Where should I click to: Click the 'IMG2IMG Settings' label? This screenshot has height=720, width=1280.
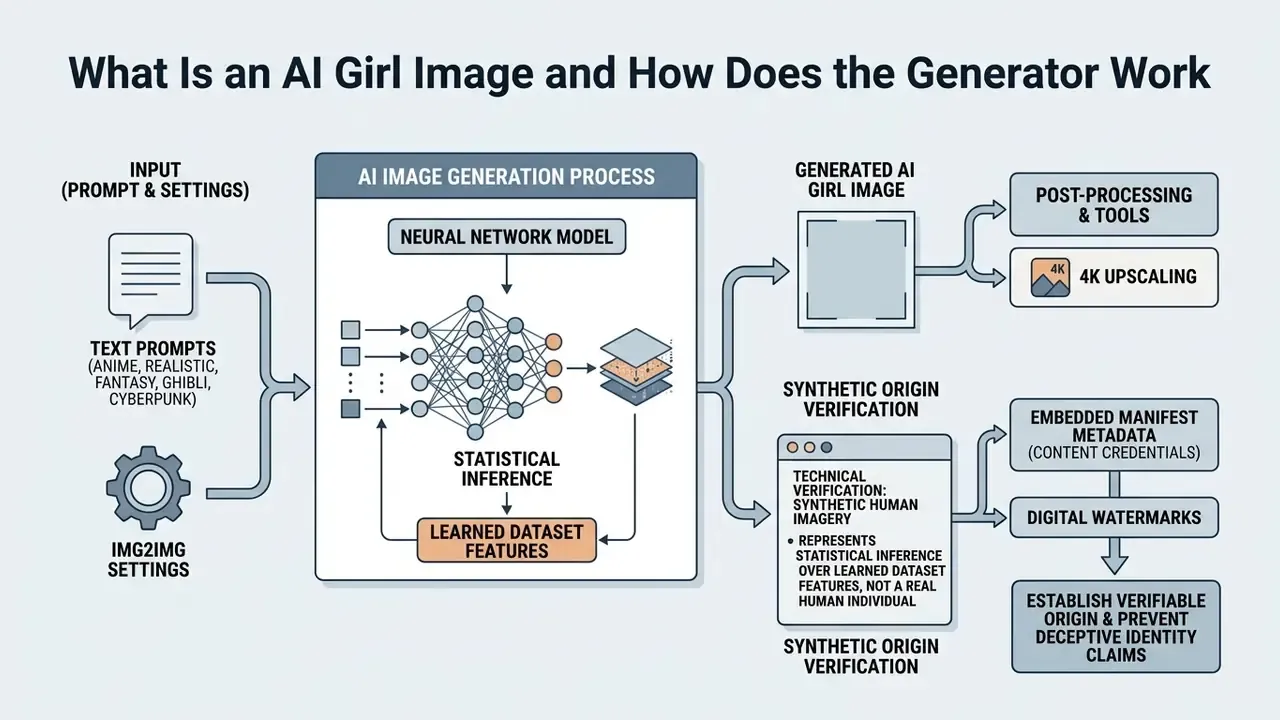click(149, 558)
